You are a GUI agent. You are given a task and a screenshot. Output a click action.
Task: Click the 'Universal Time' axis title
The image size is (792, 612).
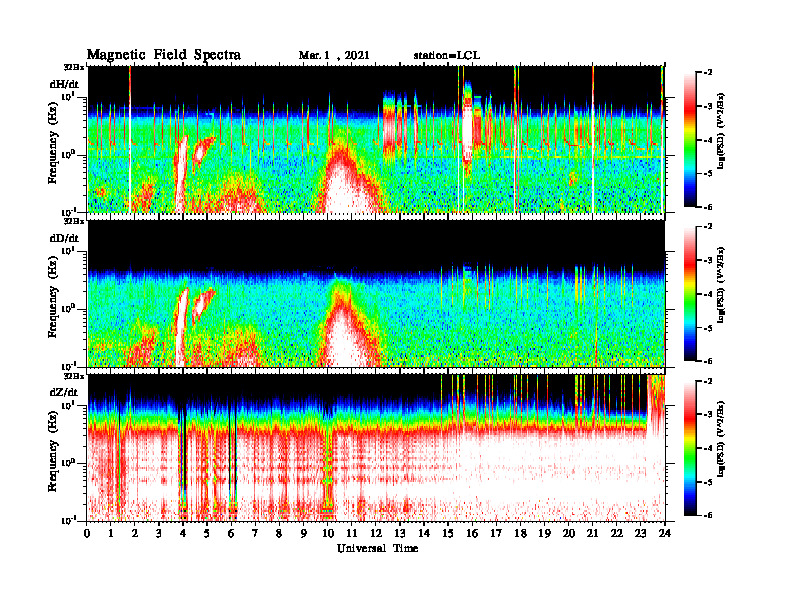click(377, 548)
